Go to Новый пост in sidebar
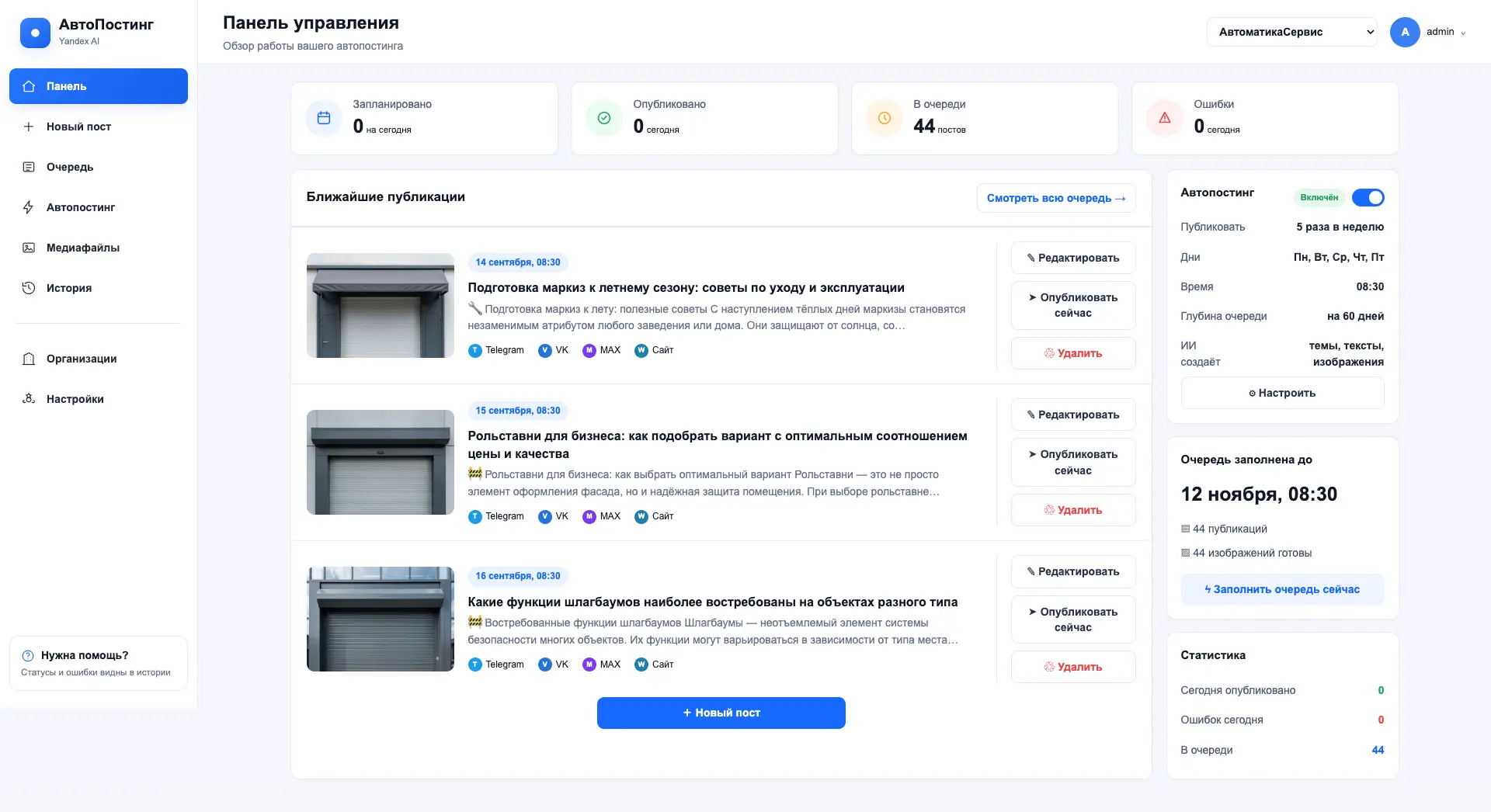The height and width of the screenshot is (812, 1491). [x=99, y=127]
